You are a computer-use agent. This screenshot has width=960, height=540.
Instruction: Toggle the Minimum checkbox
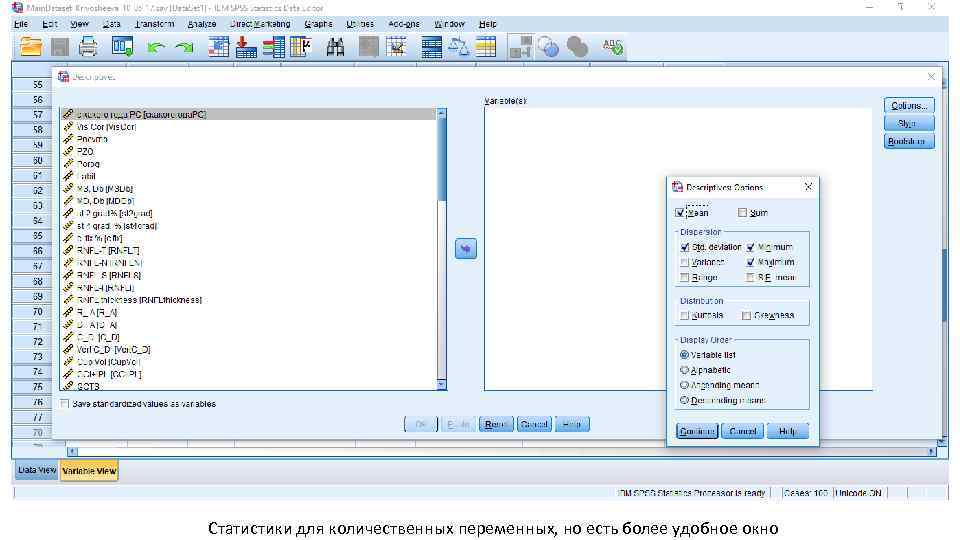pyautogui.click(x=750, y=247)
